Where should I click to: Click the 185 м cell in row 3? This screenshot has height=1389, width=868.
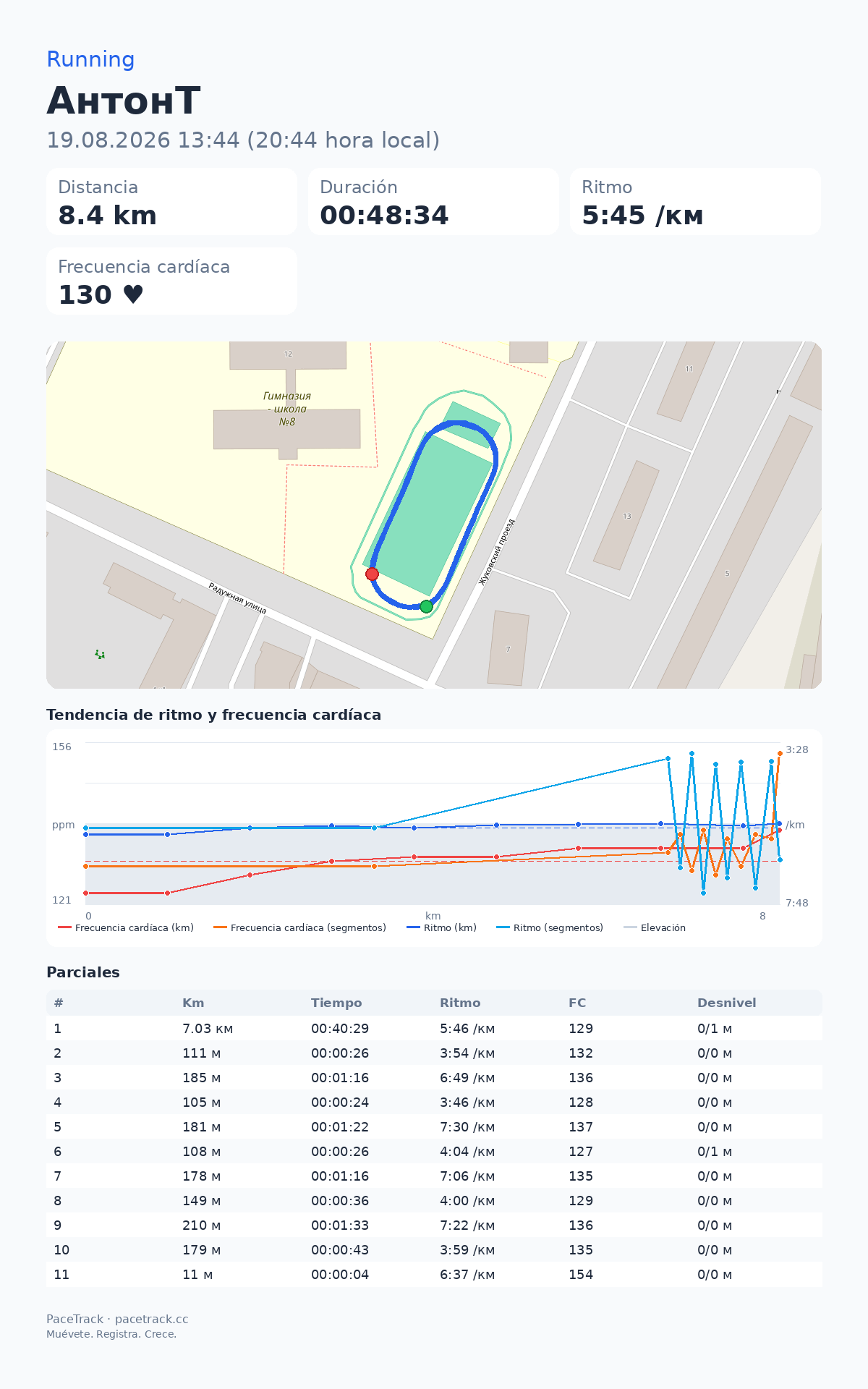pyautogui.click(x=202, y=1077)
